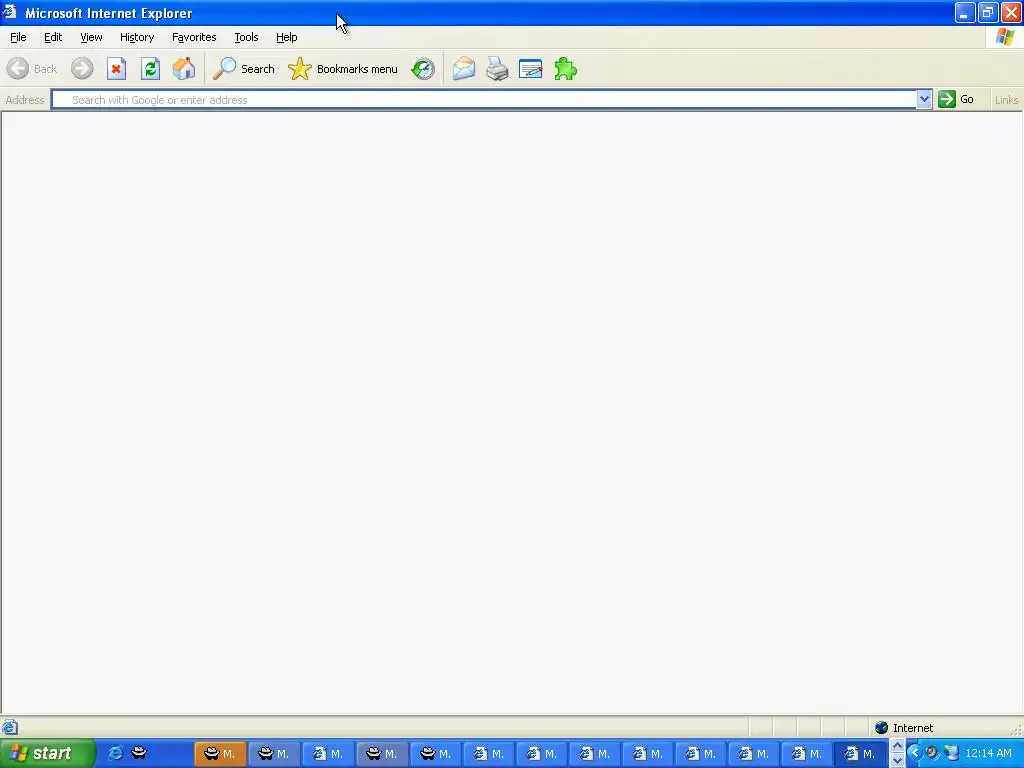The width and height of the screenshot is (1024, 768).
Task: Expand the Links toolbar label
Action: [1006, 100]
